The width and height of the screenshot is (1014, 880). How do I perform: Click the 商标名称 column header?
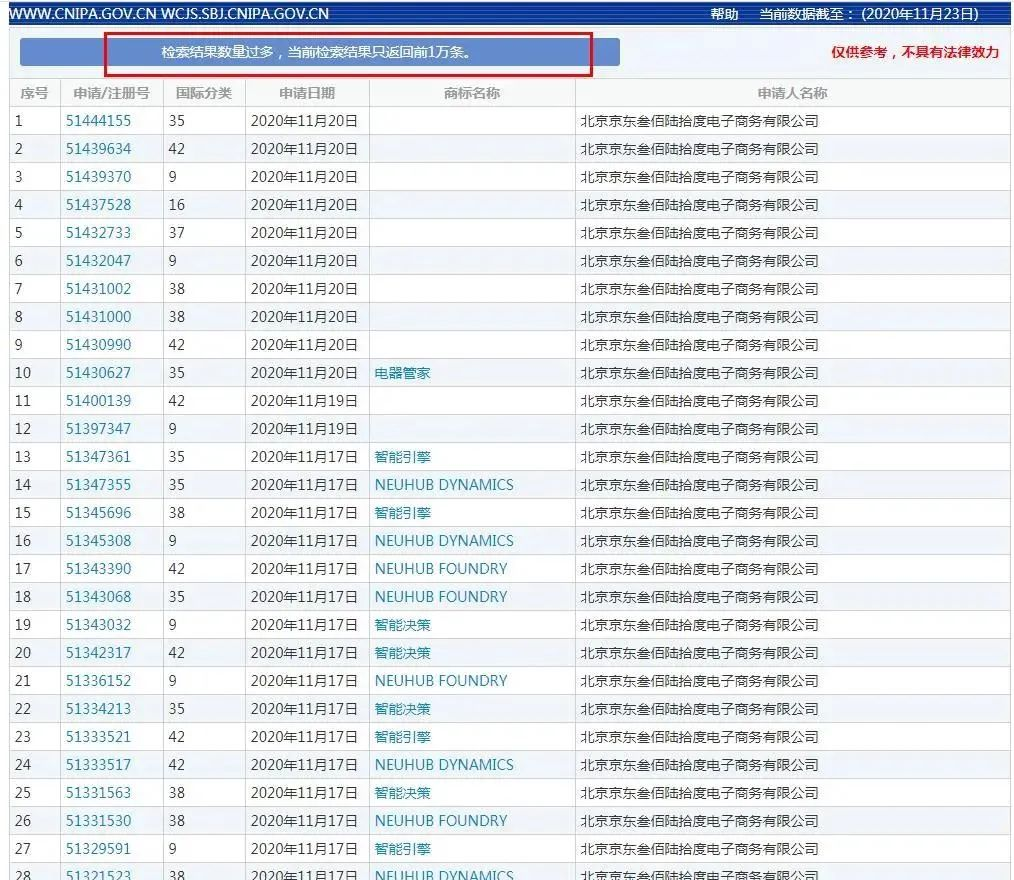pyautogui.click(x=472, y=93)
